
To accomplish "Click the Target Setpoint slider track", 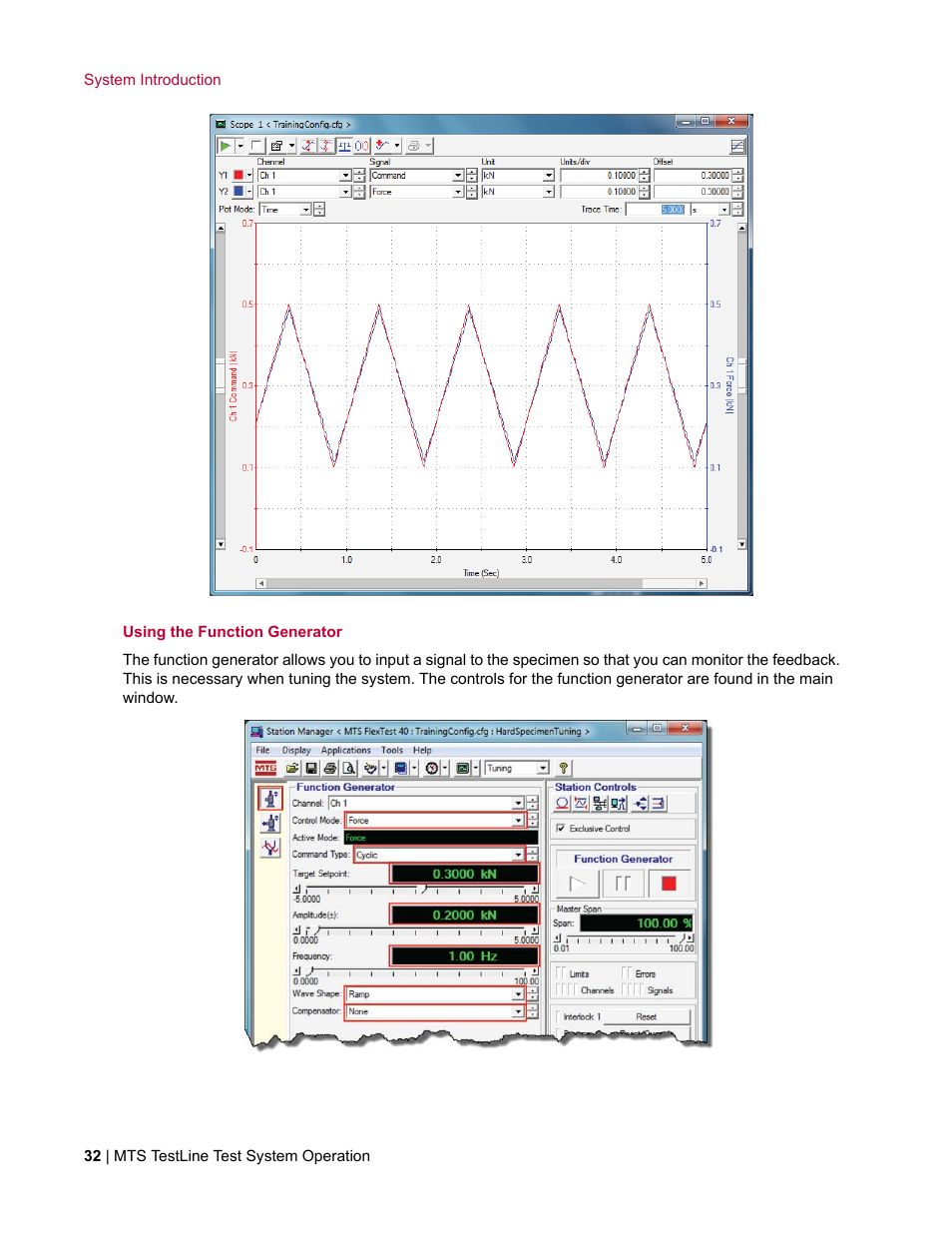I will coord(415,889).
